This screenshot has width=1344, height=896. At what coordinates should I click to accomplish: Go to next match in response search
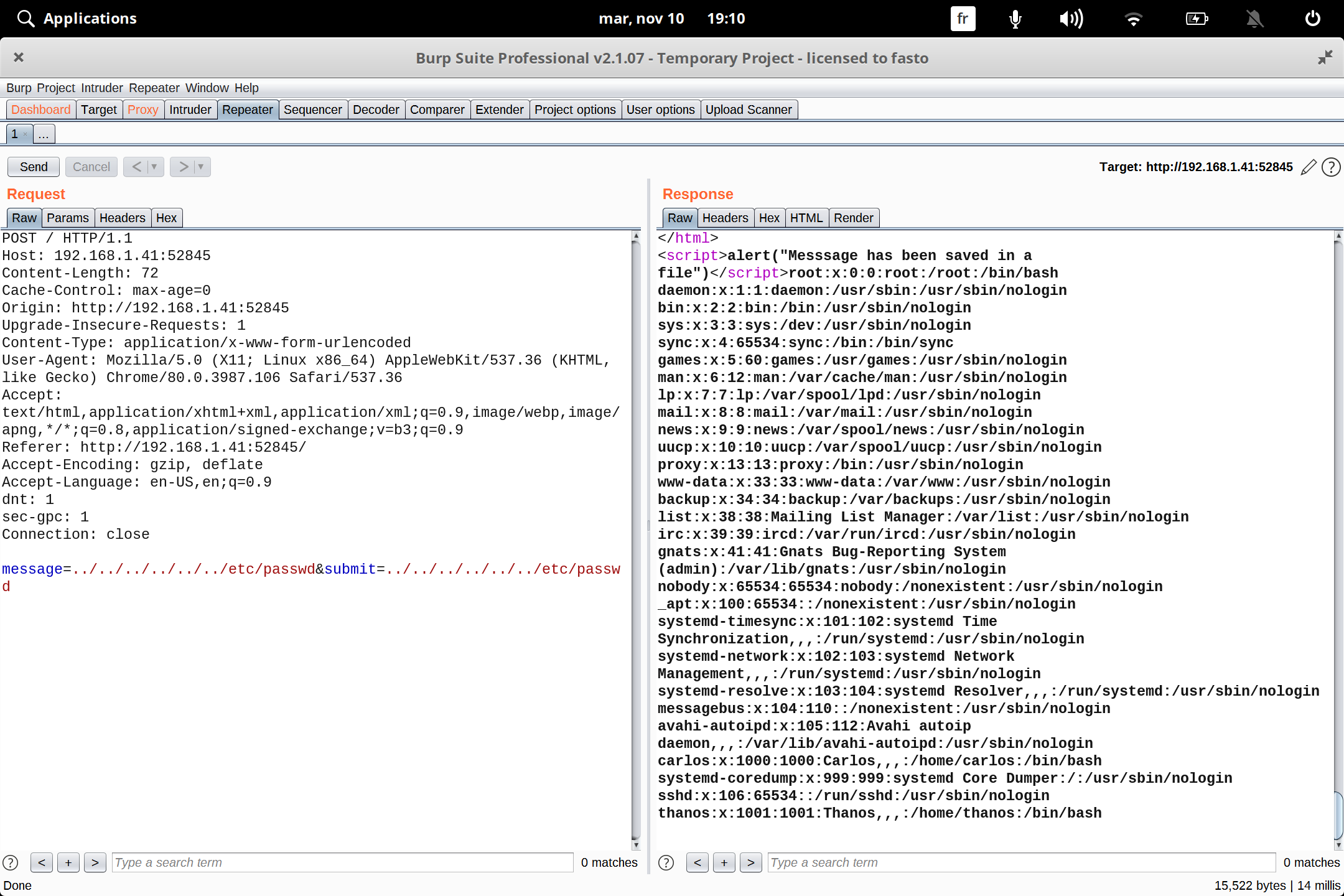coord(751,862)
